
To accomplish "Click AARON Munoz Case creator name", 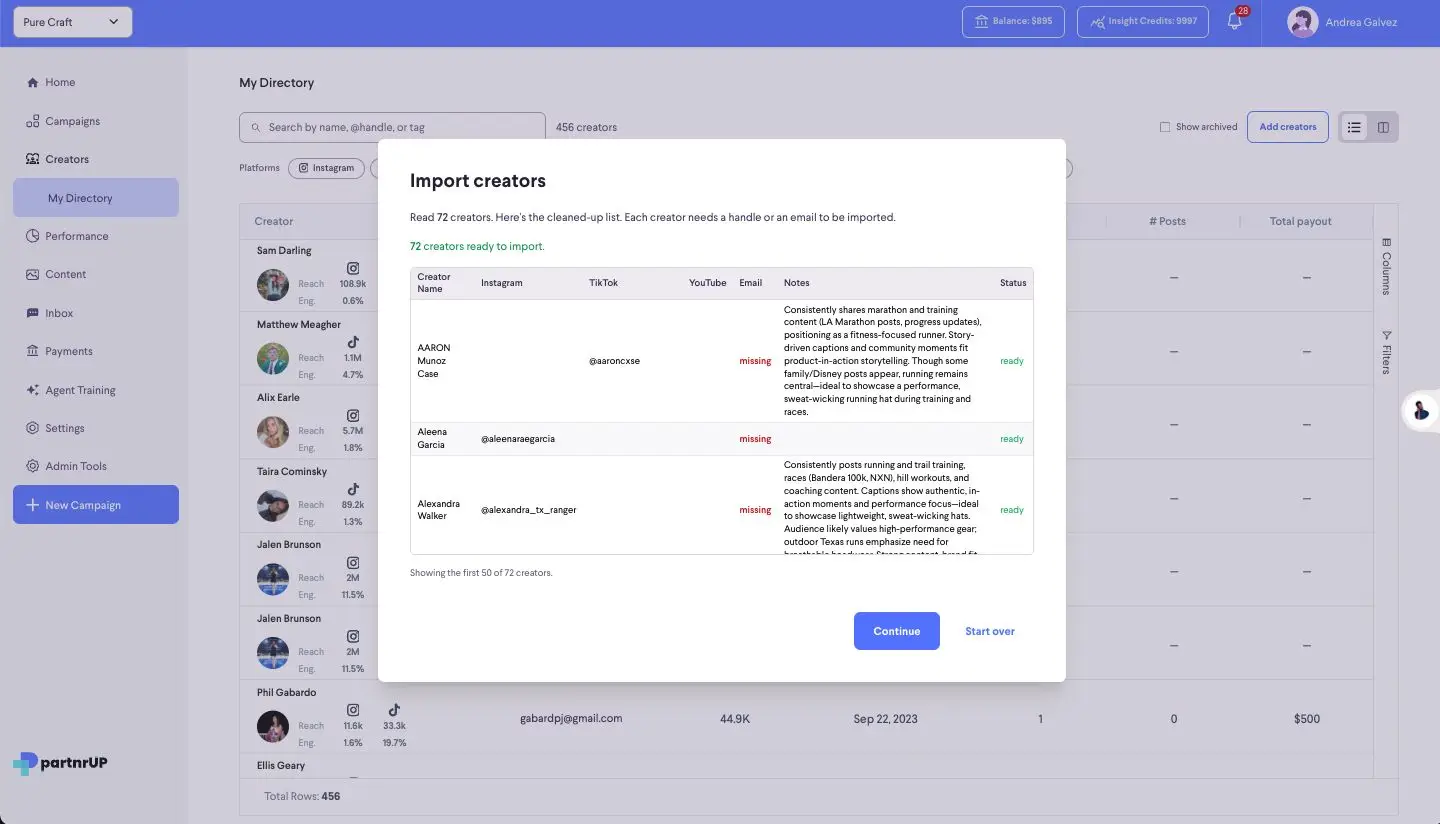I will [x=434, y=361].
